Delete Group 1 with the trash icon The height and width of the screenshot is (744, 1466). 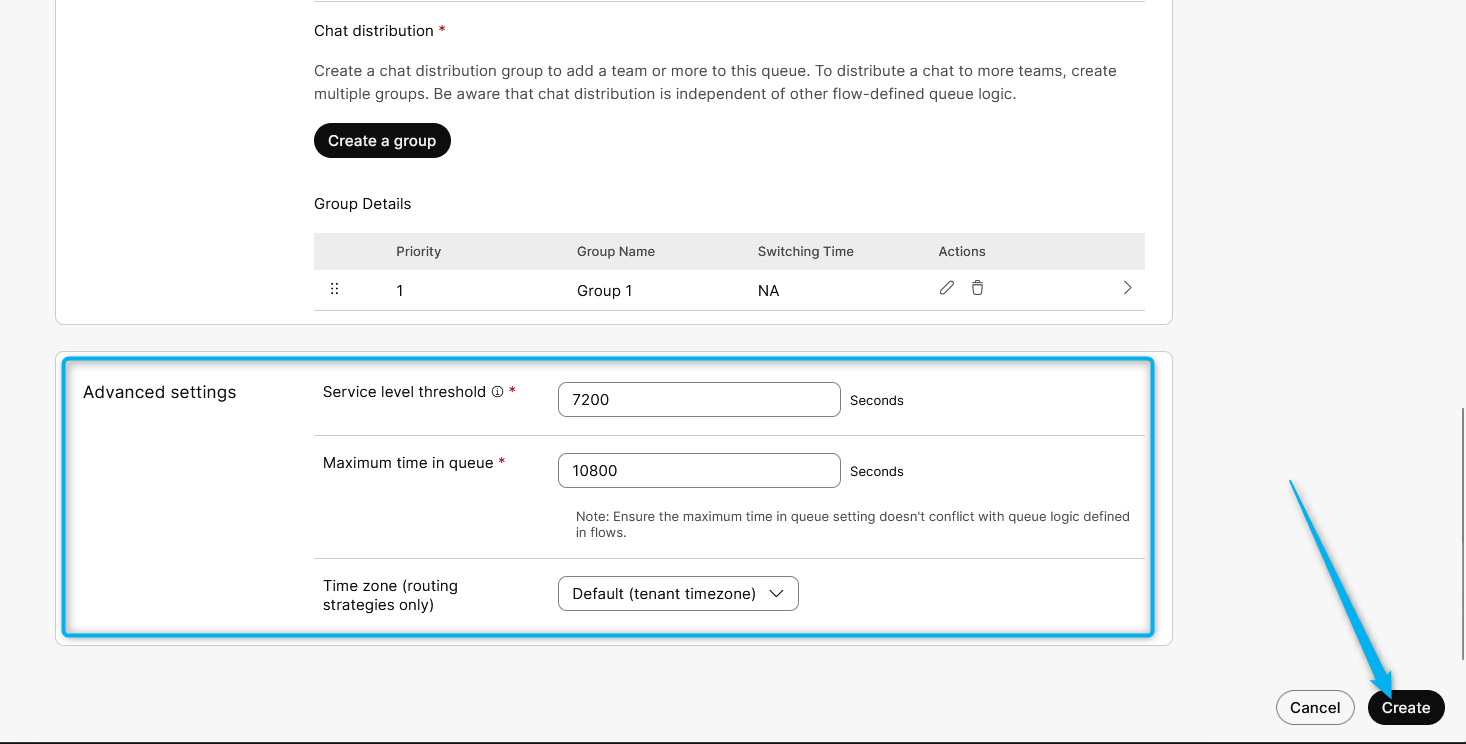click(977, 288)
